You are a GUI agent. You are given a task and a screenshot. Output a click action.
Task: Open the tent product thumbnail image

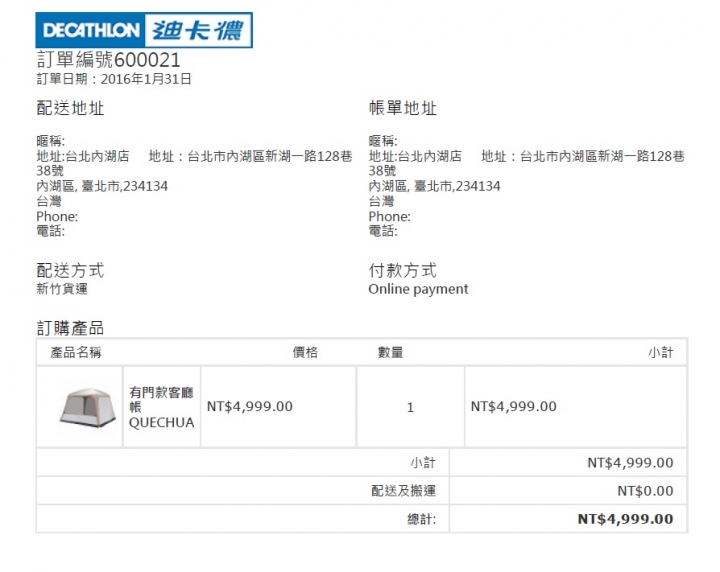(87, 408)
